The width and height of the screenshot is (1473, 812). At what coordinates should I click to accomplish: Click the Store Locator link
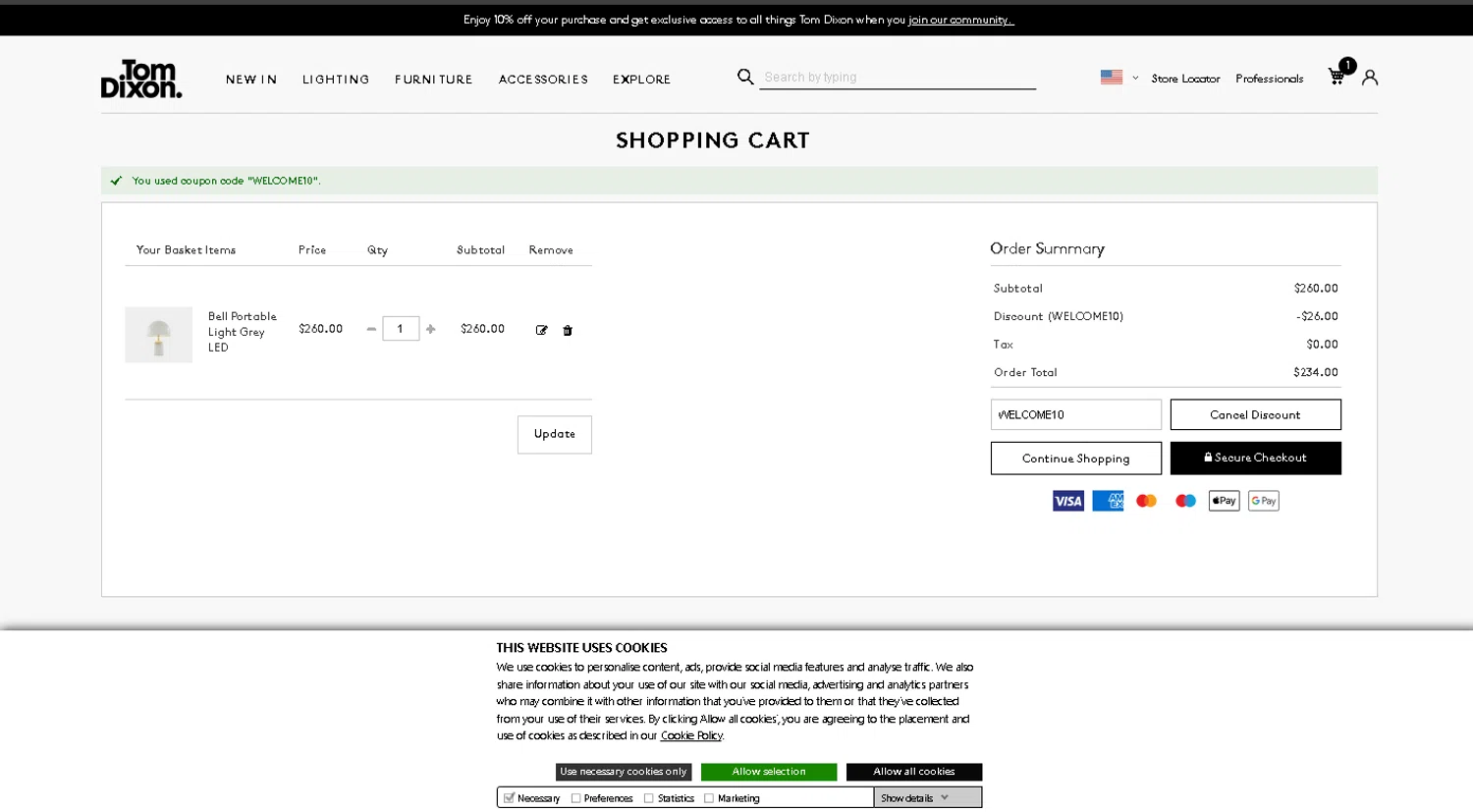tap(1185, 79)
